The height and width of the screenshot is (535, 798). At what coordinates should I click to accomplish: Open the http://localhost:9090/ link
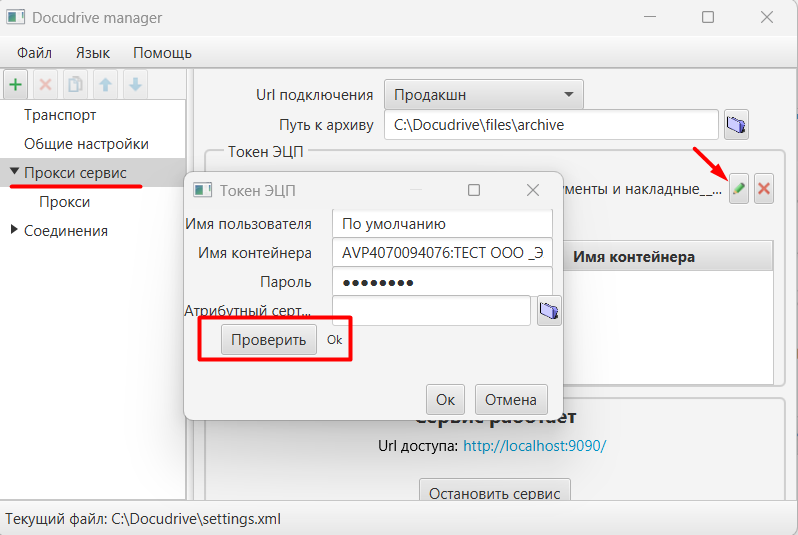coord(534,446)
